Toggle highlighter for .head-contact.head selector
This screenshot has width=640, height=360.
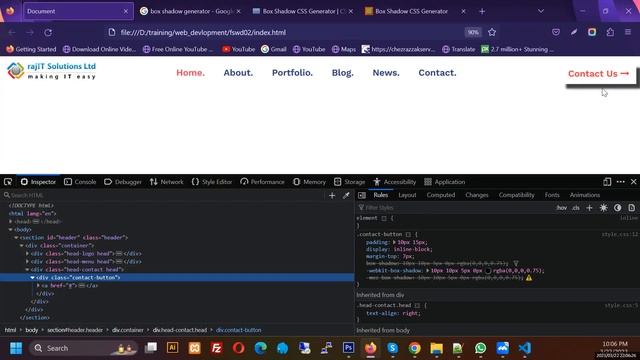[x=417, y=305]
